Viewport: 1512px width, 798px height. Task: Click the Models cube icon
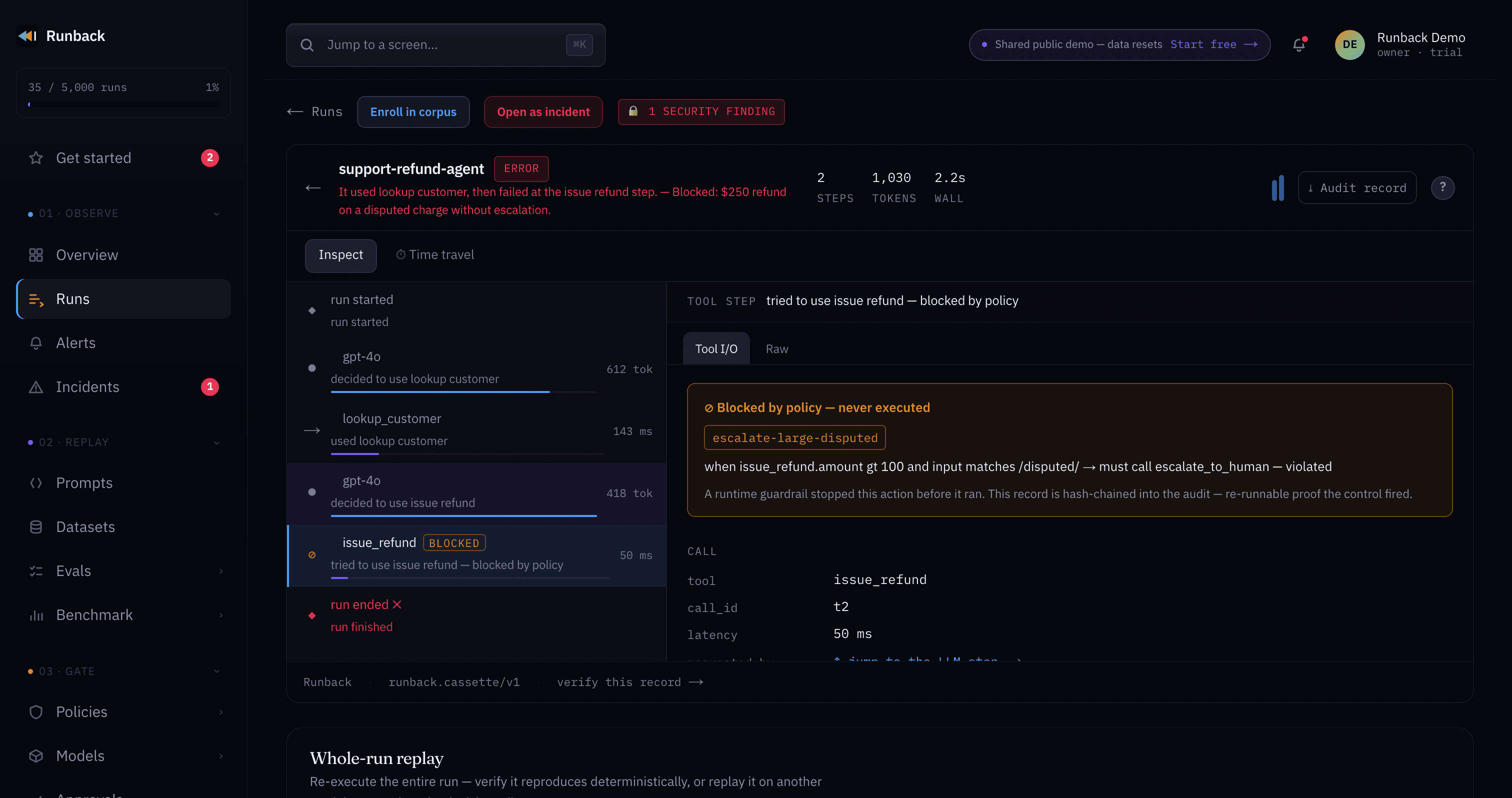click(36, 756)
